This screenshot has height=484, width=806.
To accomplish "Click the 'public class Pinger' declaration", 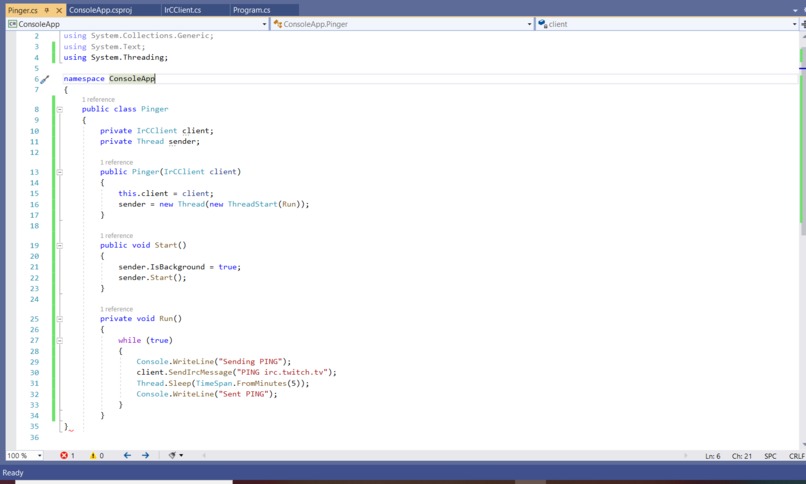I will pos(125,109).
